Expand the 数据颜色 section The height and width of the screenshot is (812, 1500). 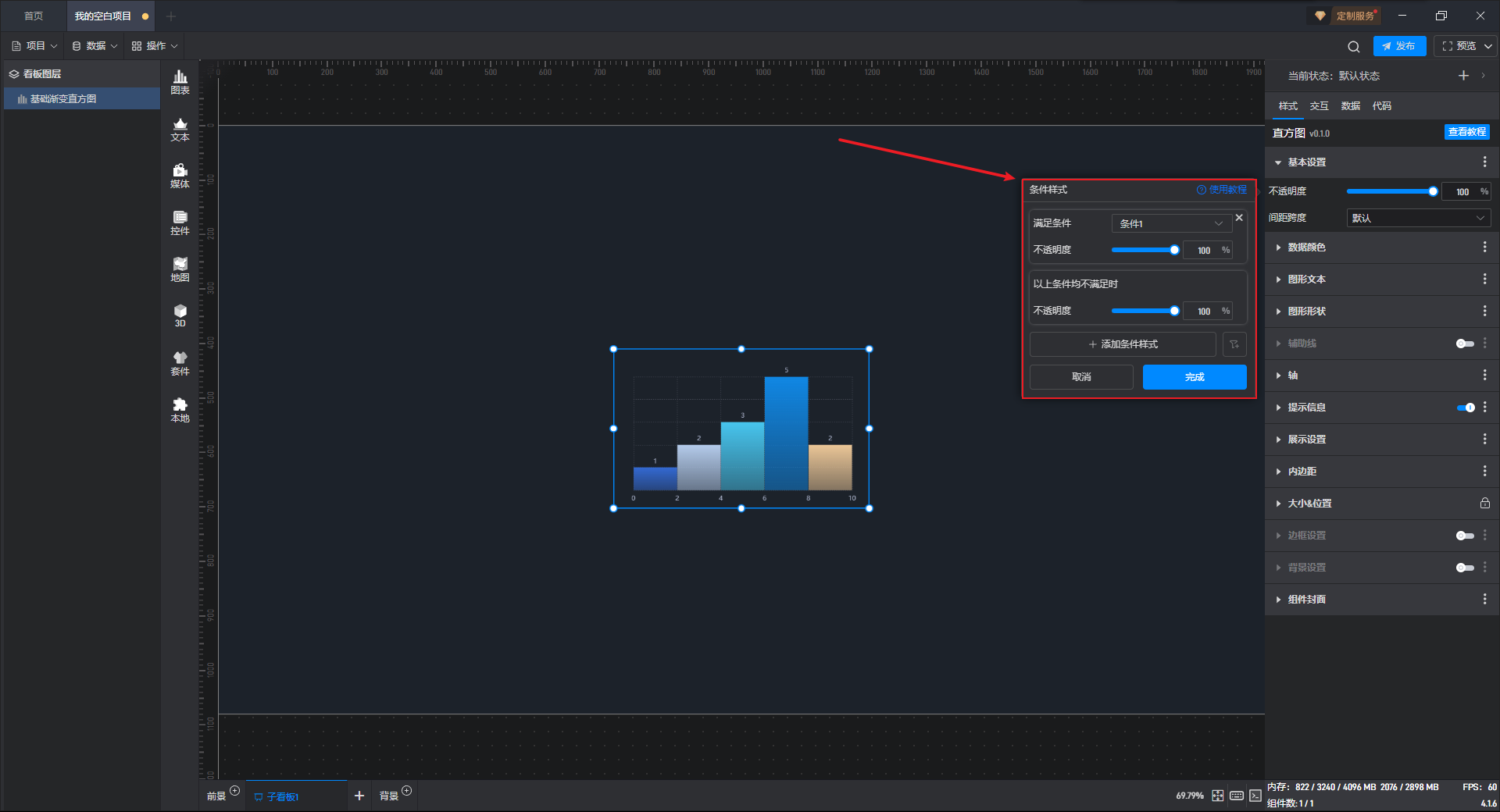1306,248
